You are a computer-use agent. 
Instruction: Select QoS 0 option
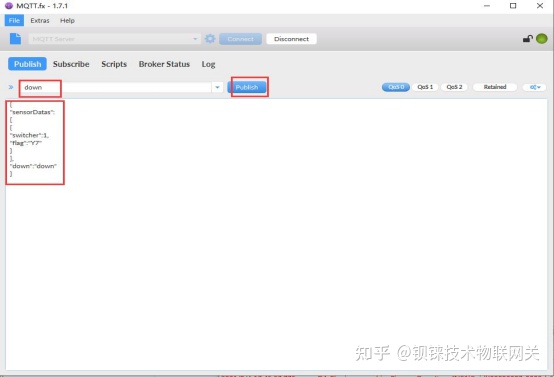(396, 87)
